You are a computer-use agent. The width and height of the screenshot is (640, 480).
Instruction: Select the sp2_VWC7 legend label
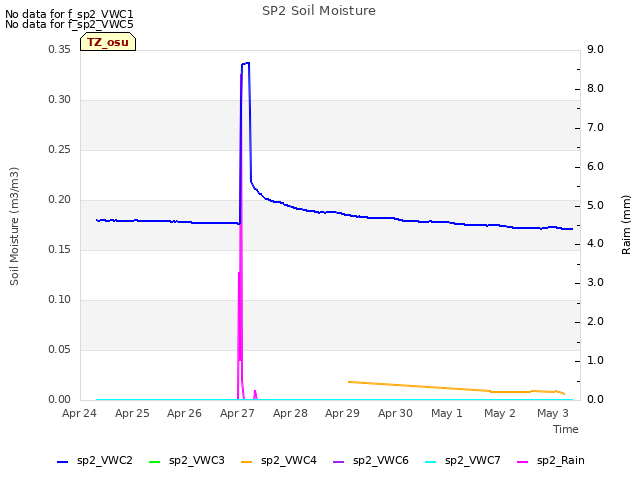[x=473, y=460]
